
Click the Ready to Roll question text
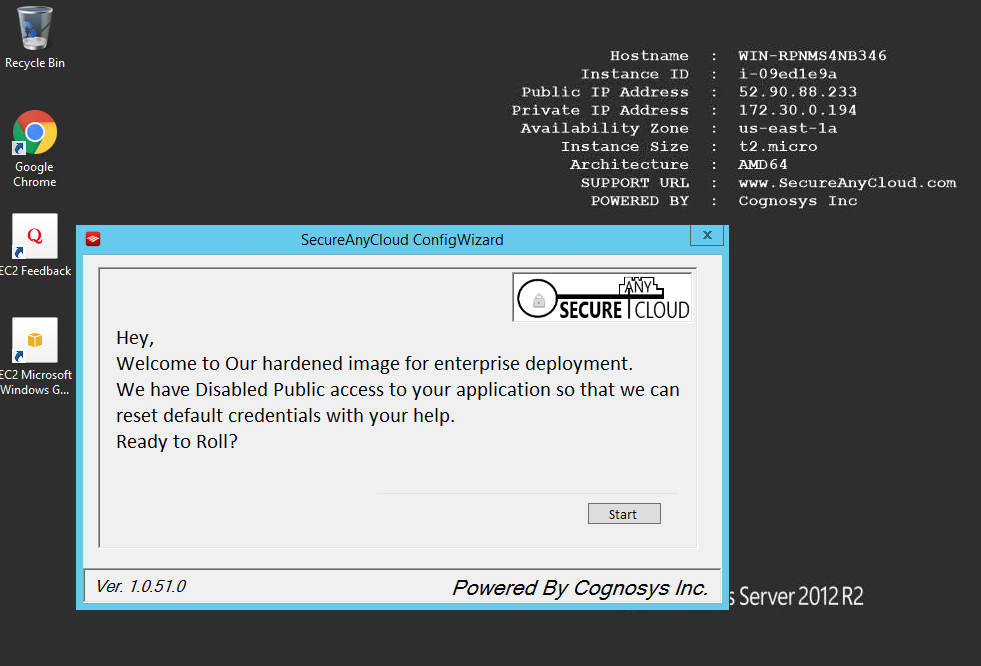177,441
